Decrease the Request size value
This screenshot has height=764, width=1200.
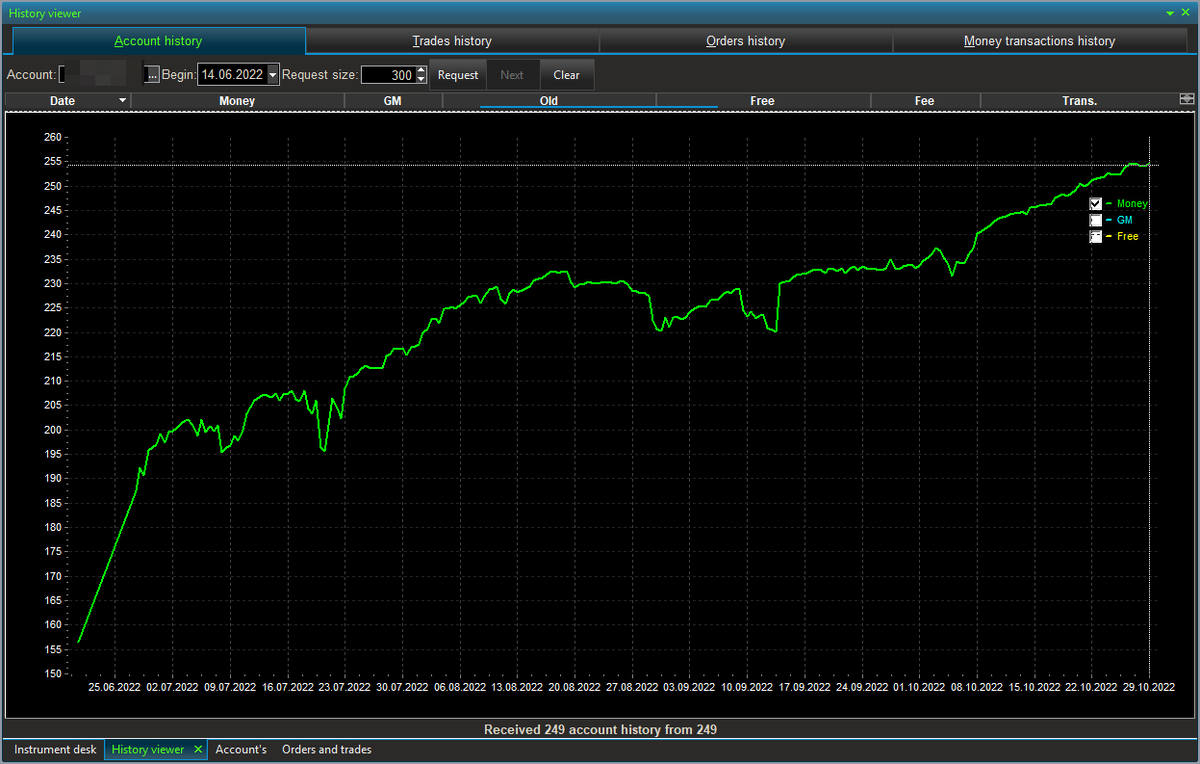(x=421, y=79)
